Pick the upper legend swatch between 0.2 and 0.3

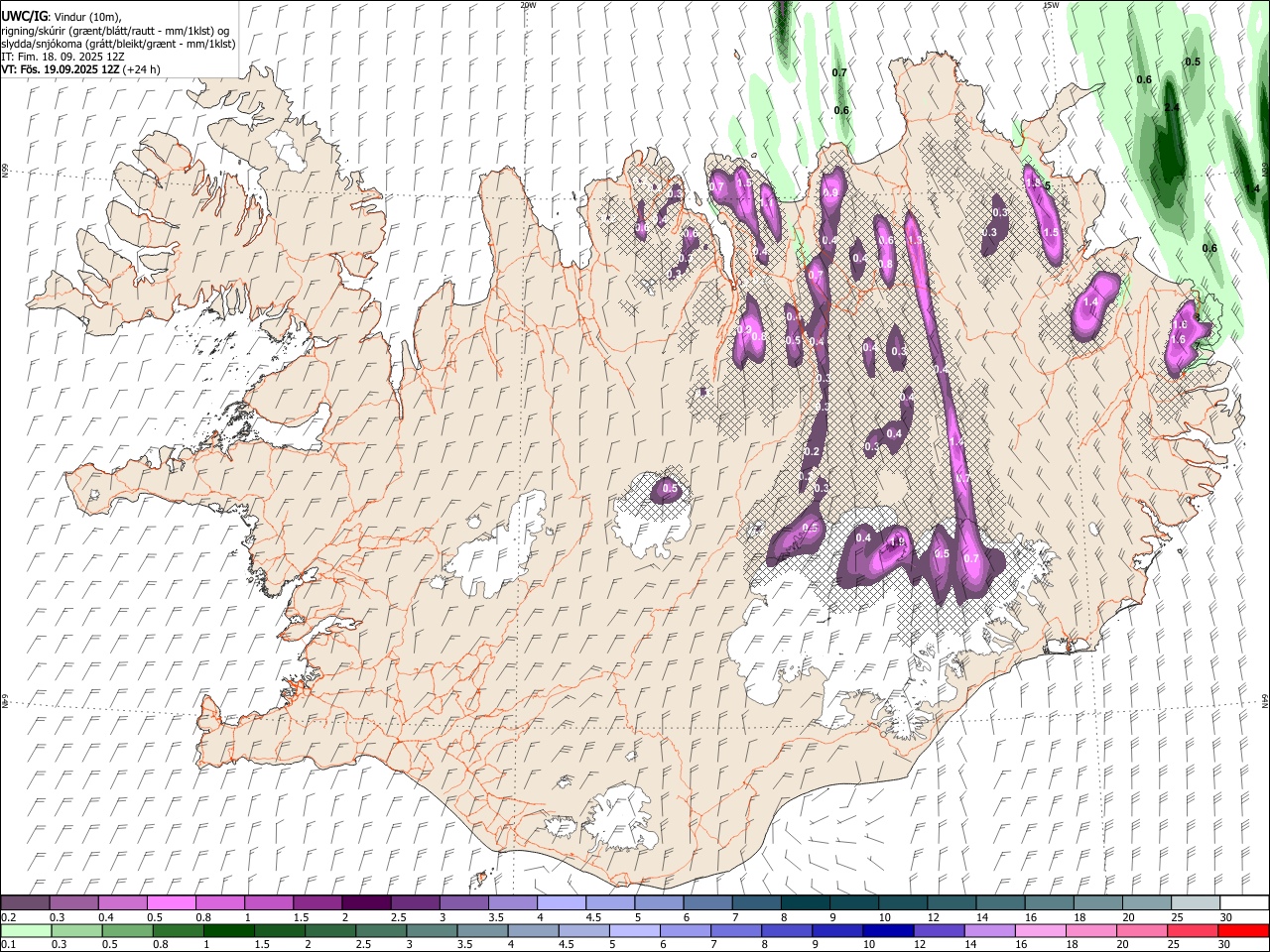25,903
